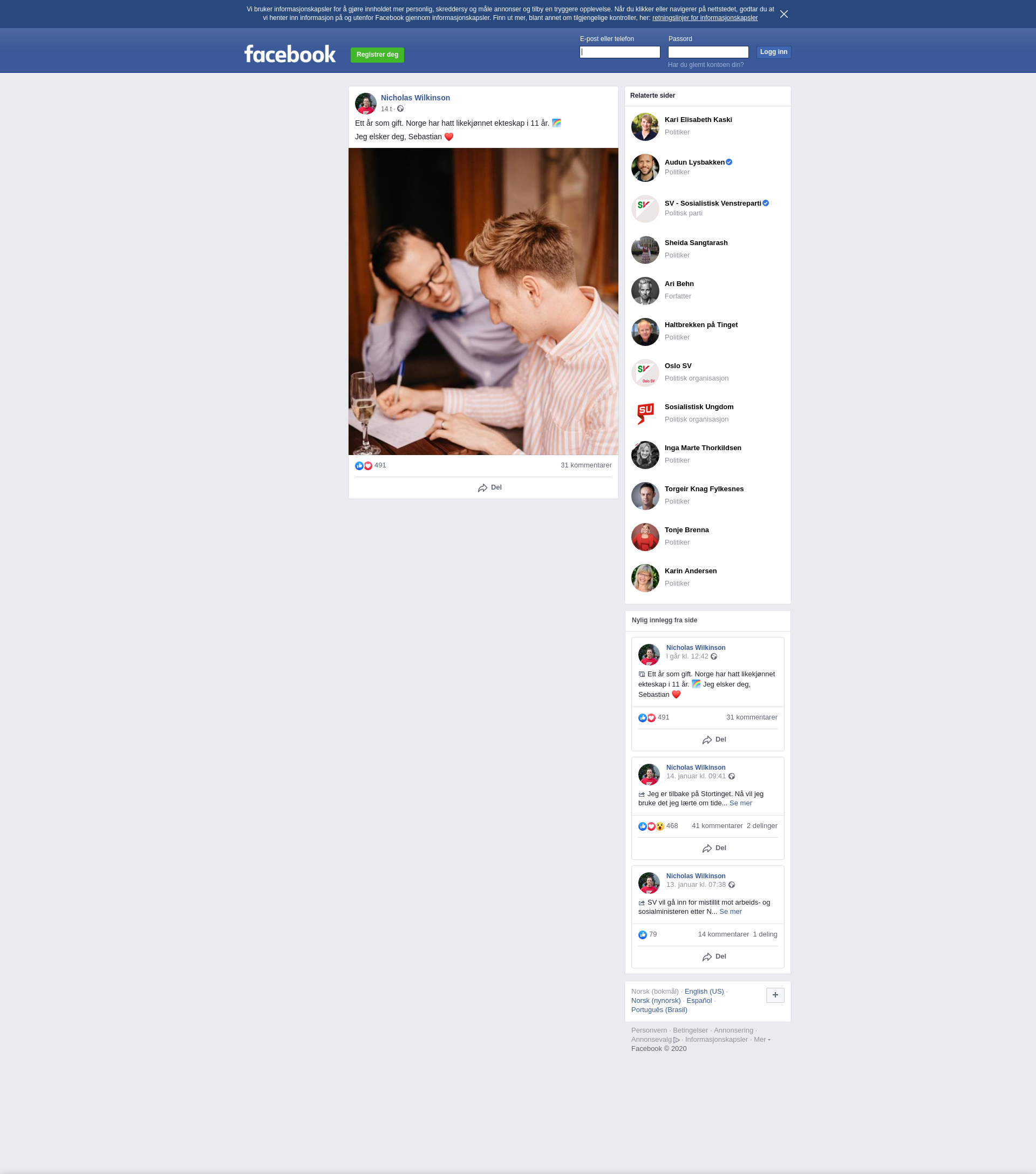Image resolution: width=1036 pixels, height=1174 pixels.
Task: Click the globe privacy icon next to 14 t
Action: 400,108
